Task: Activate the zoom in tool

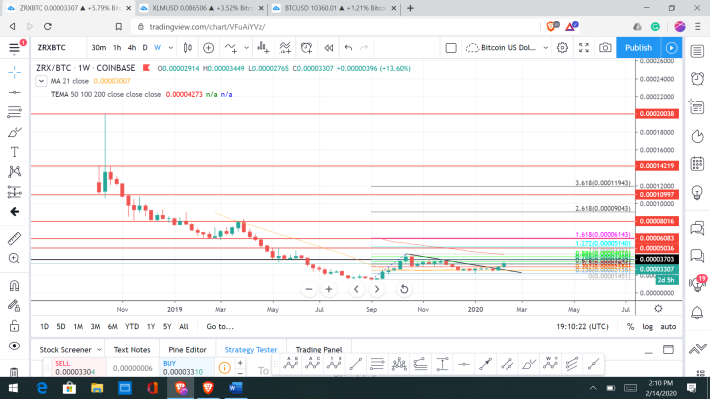Action: point(14,258)
